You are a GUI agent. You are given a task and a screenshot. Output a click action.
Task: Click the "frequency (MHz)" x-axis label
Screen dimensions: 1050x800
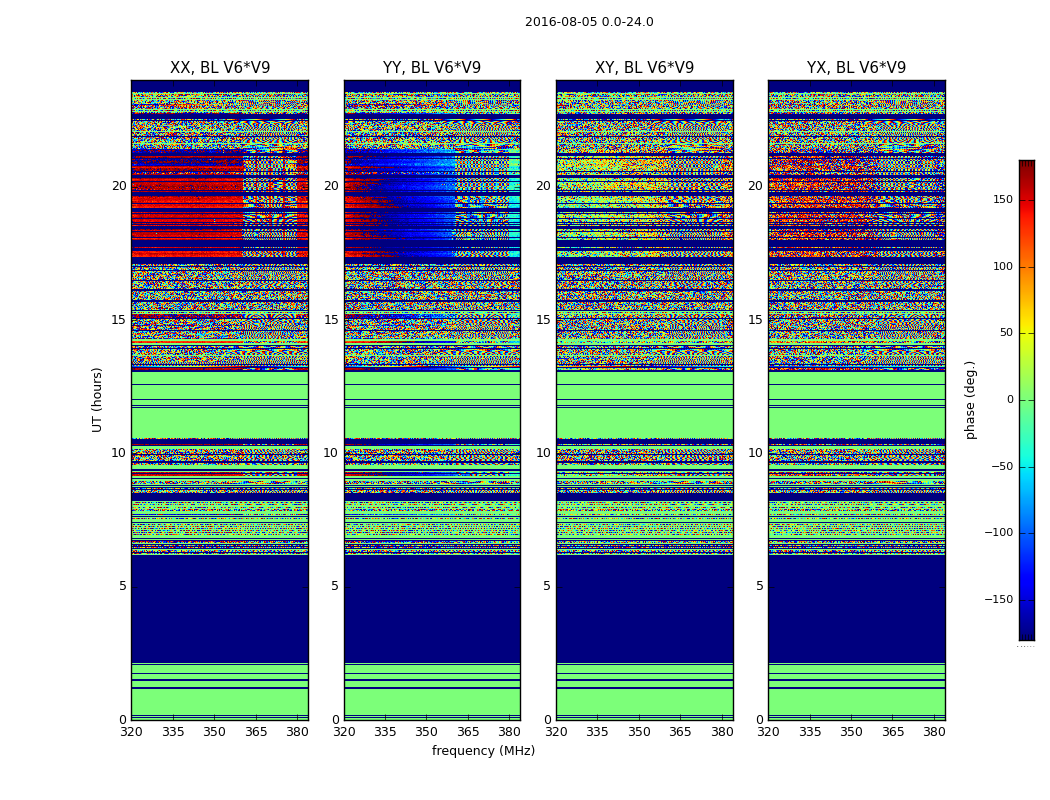click(483, 750)
